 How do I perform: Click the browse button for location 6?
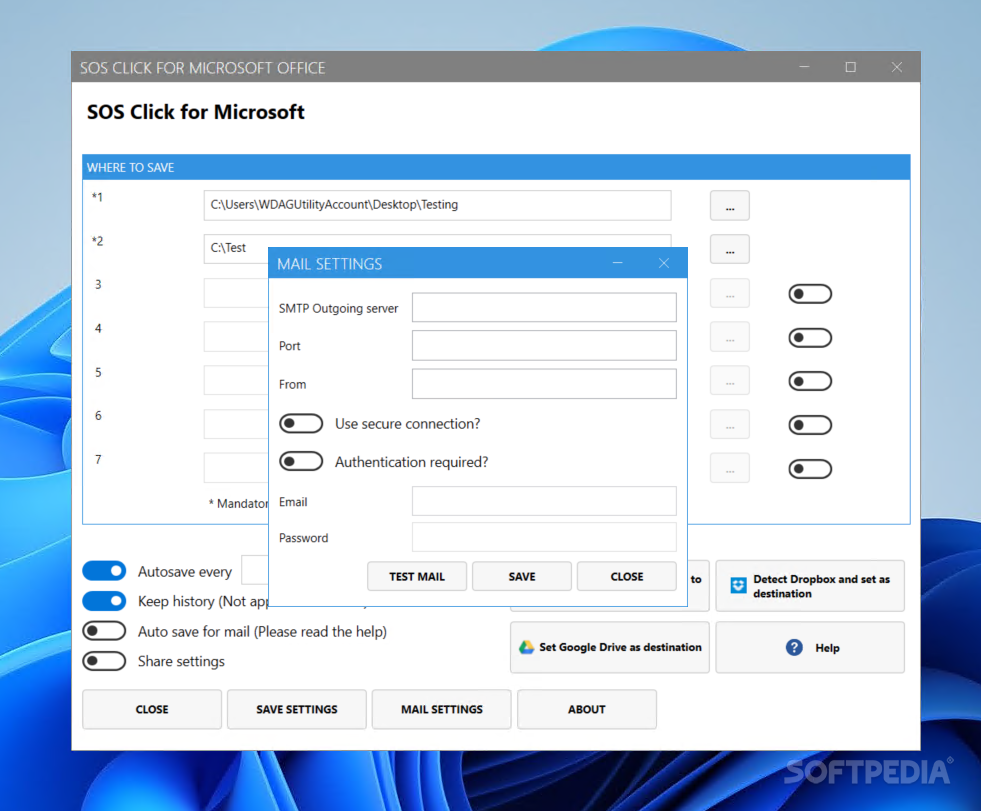pyautogui.click(x=729, y=424)
